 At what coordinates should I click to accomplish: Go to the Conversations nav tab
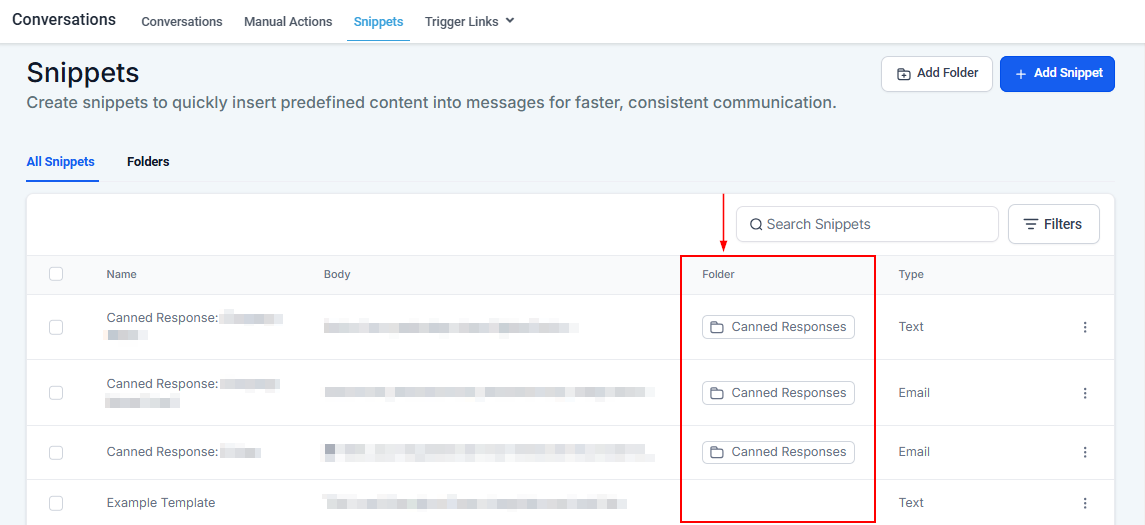(182, 21)
